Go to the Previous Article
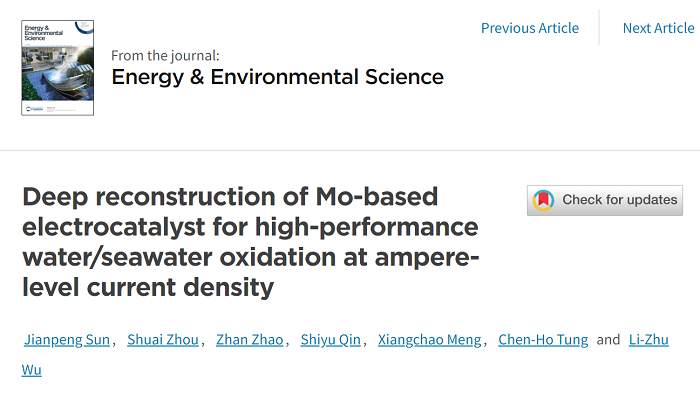700x408 pixels. click(x=529, y=28)
